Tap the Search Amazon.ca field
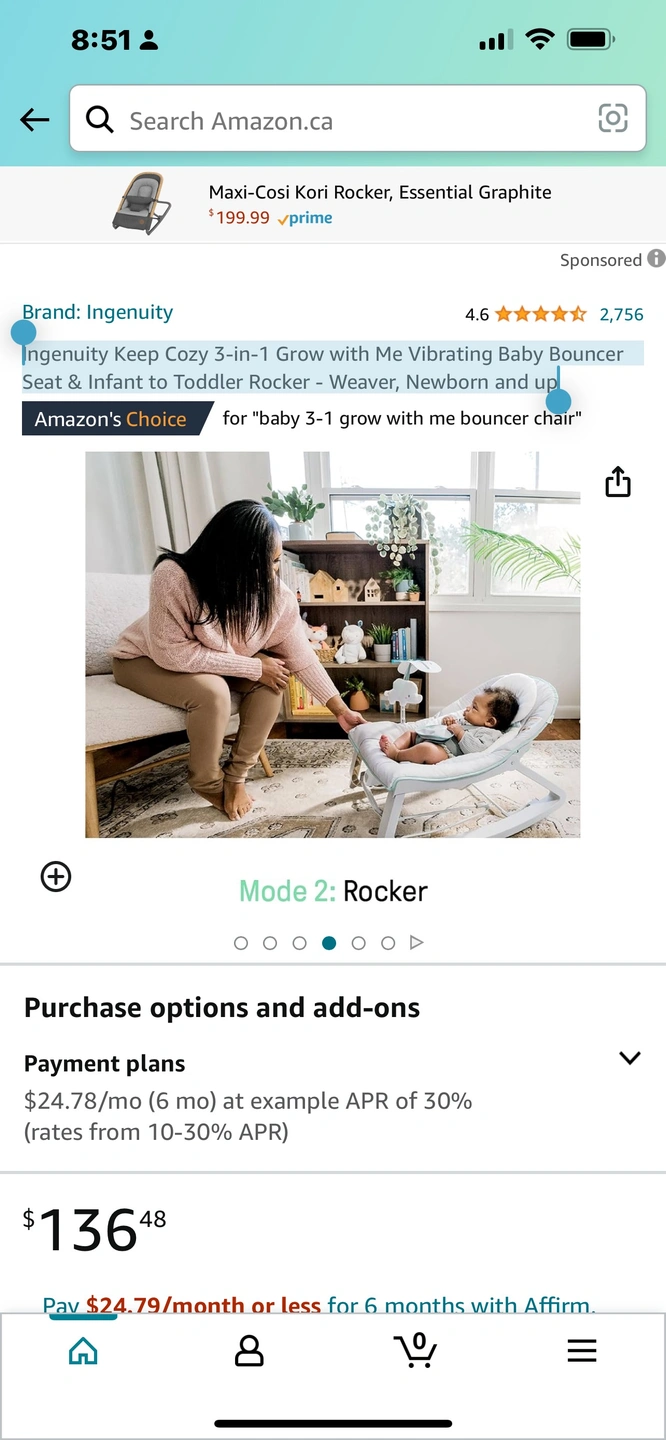The height and width of the screenshot is (1440, 666). point(357,119)
